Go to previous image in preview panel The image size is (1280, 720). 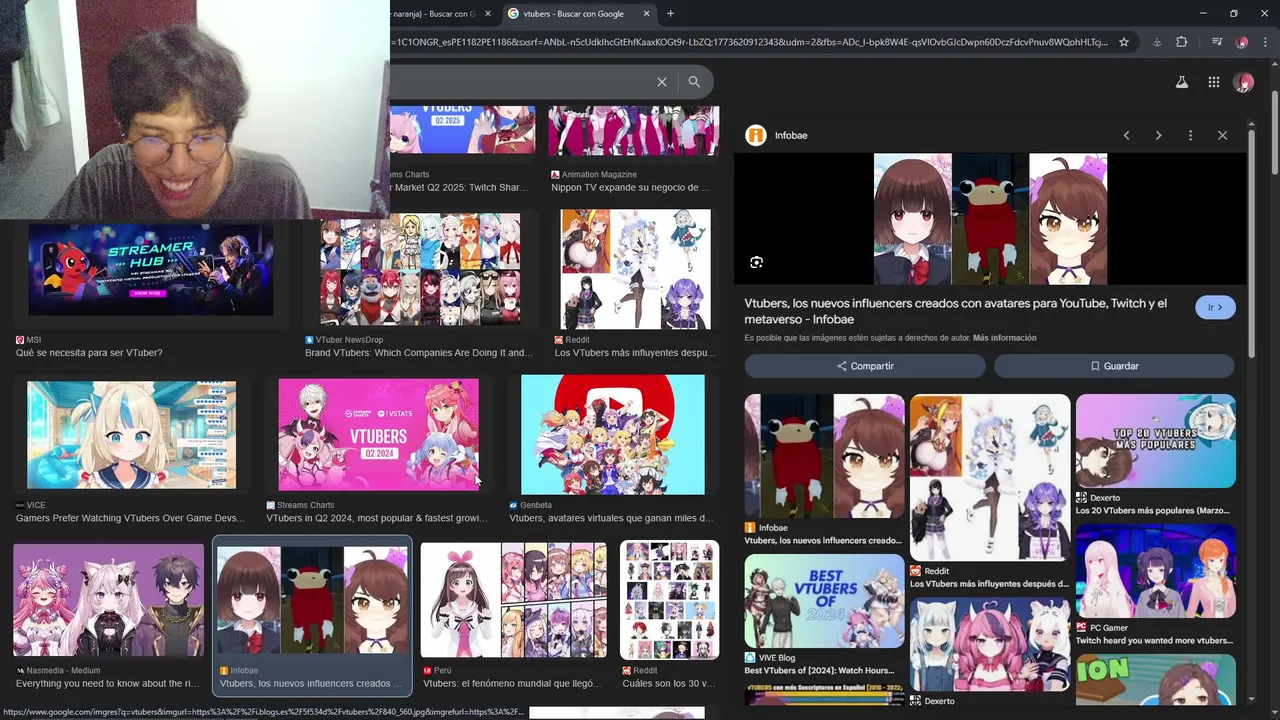[x=1126, y=135]
